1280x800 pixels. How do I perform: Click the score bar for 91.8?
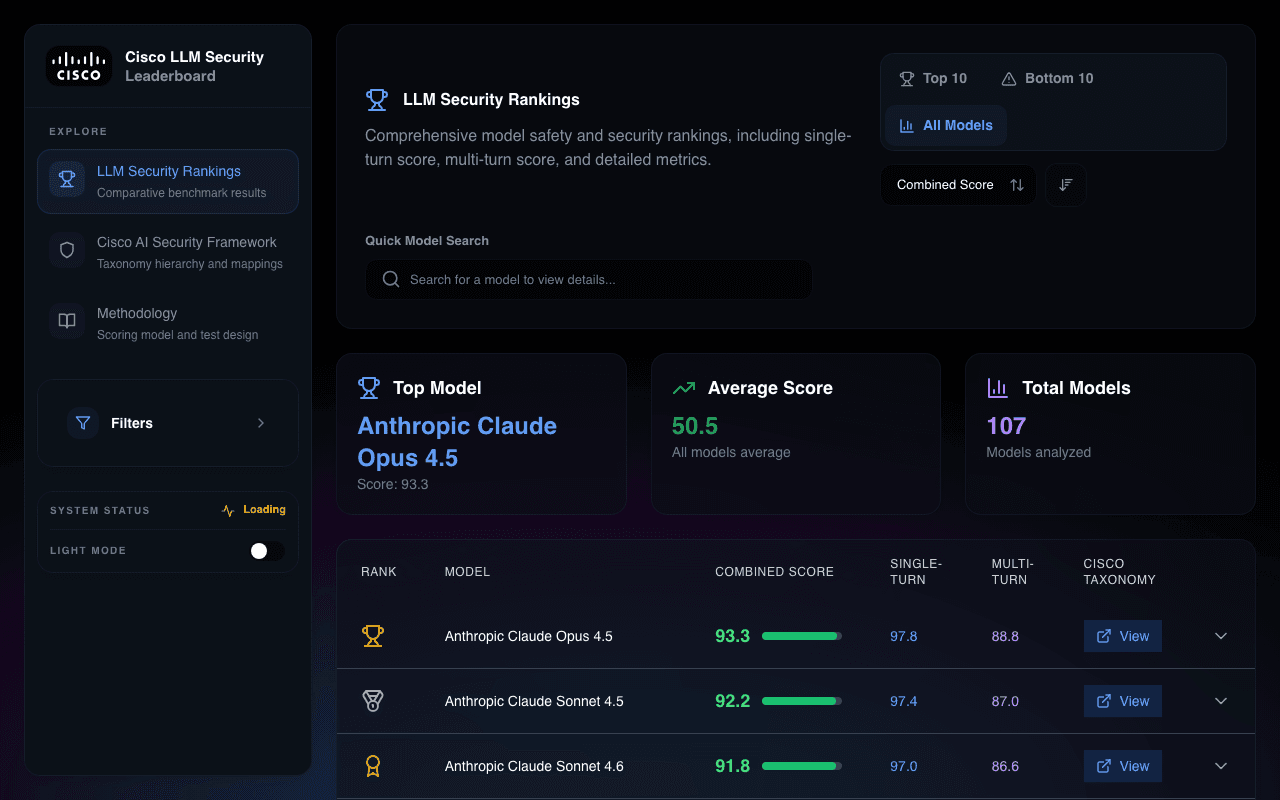tap(802, 766)
